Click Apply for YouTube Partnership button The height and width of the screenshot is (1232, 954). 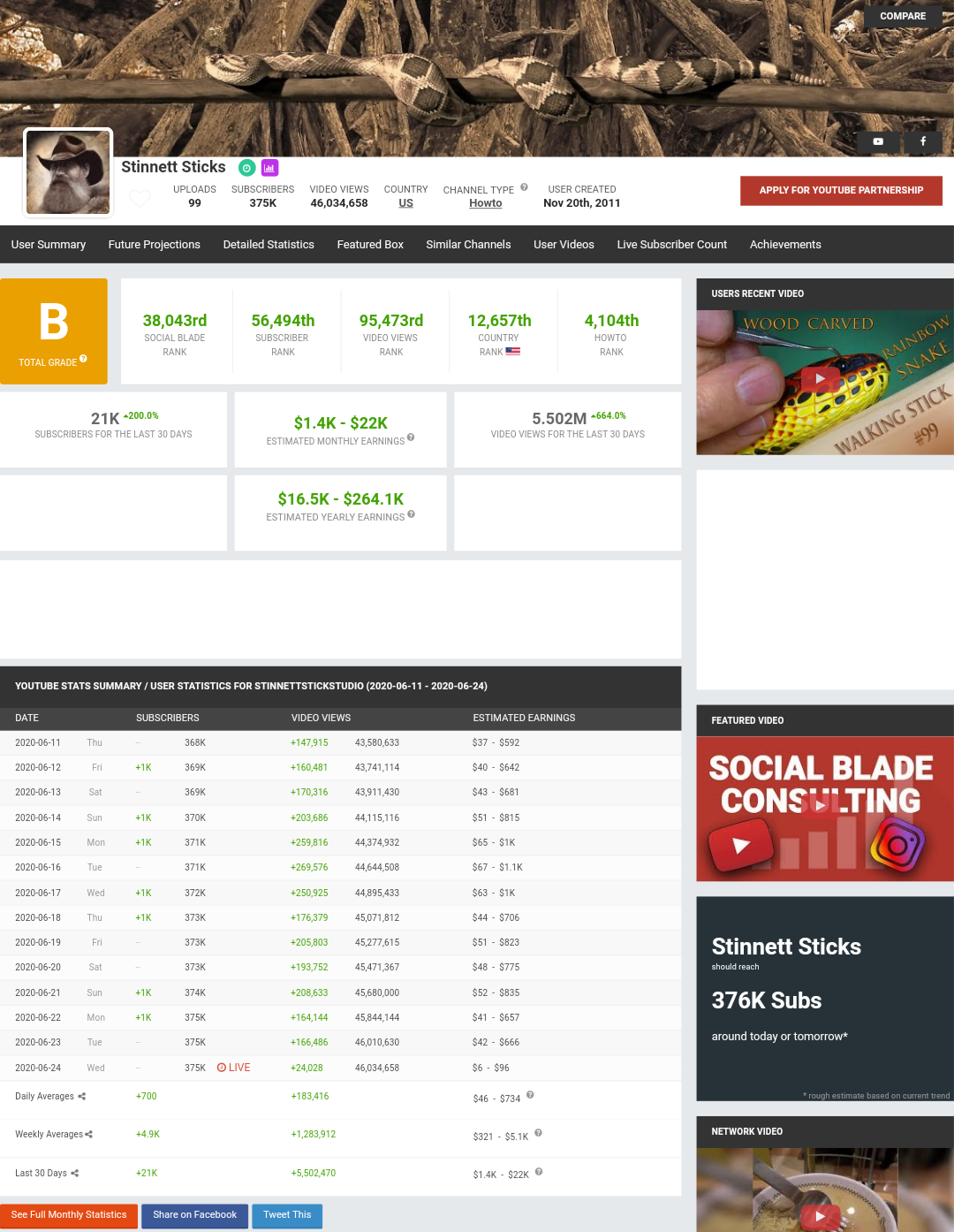841,190
